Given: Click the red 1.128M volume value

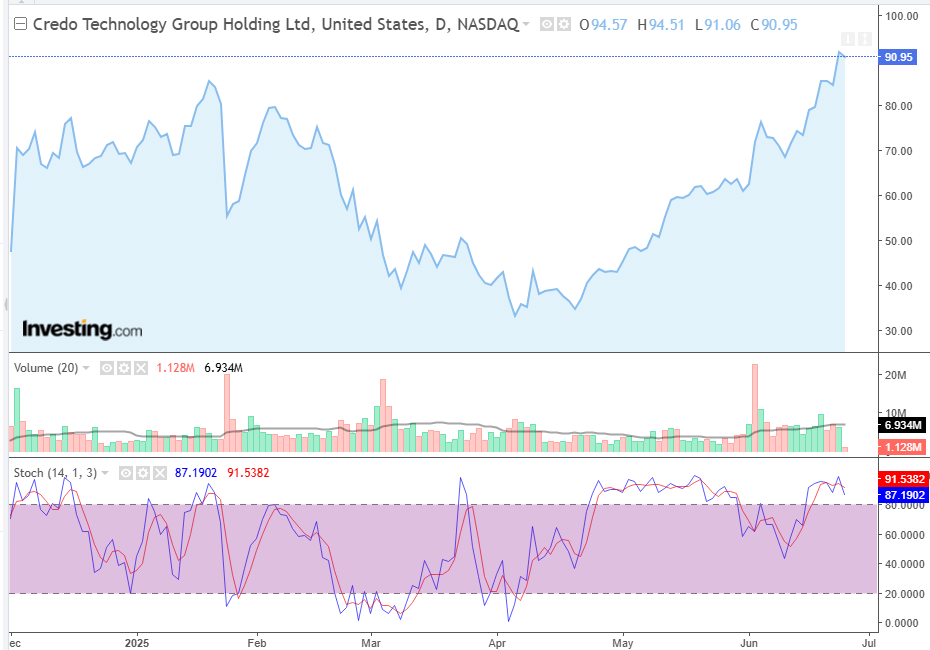Looking at the screenshot, I should [x=175, y=368].
